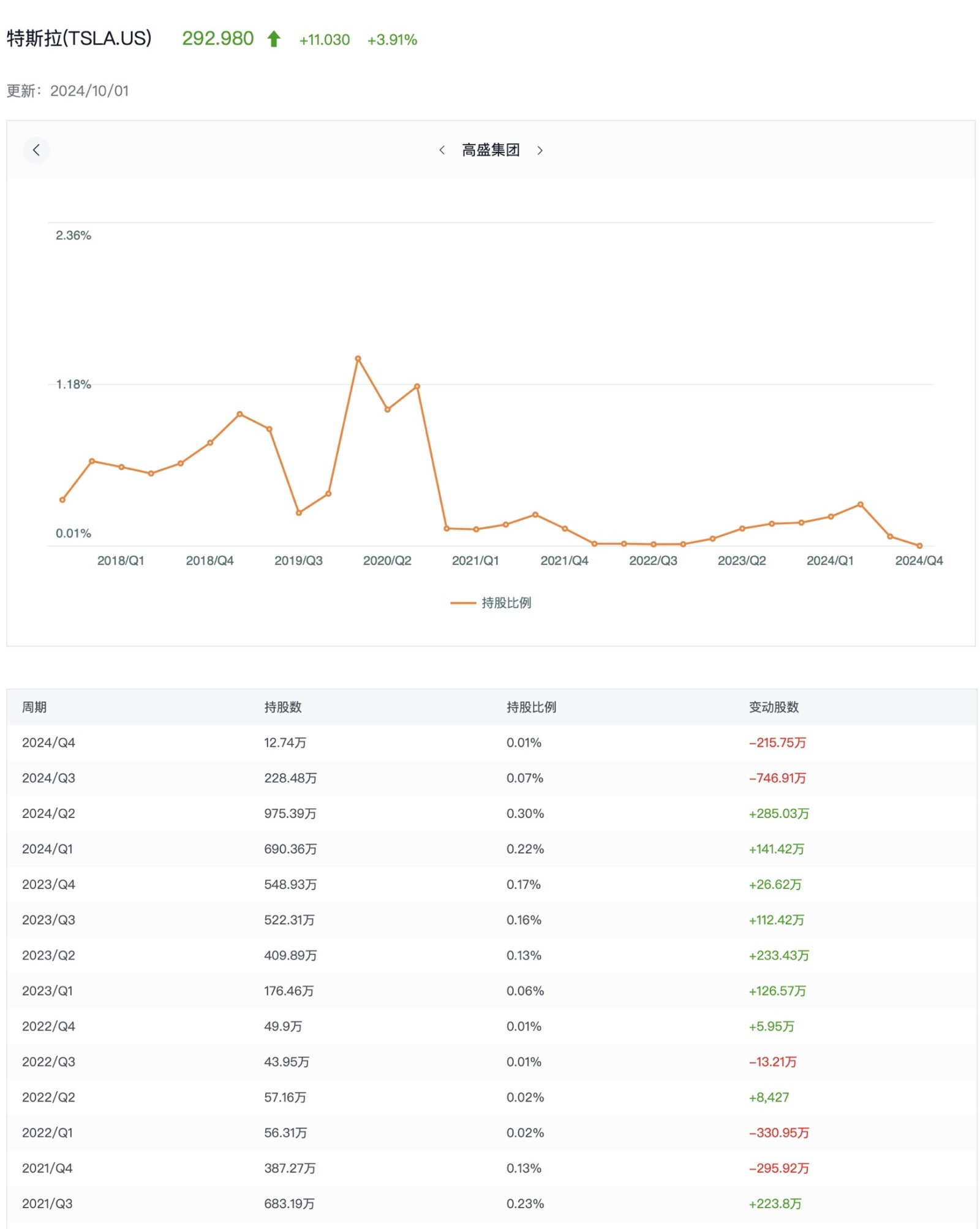The width and height of the screenshot is (980, 1229).
Task: Click the +11.030 price change value
Action: coord(324,40)
